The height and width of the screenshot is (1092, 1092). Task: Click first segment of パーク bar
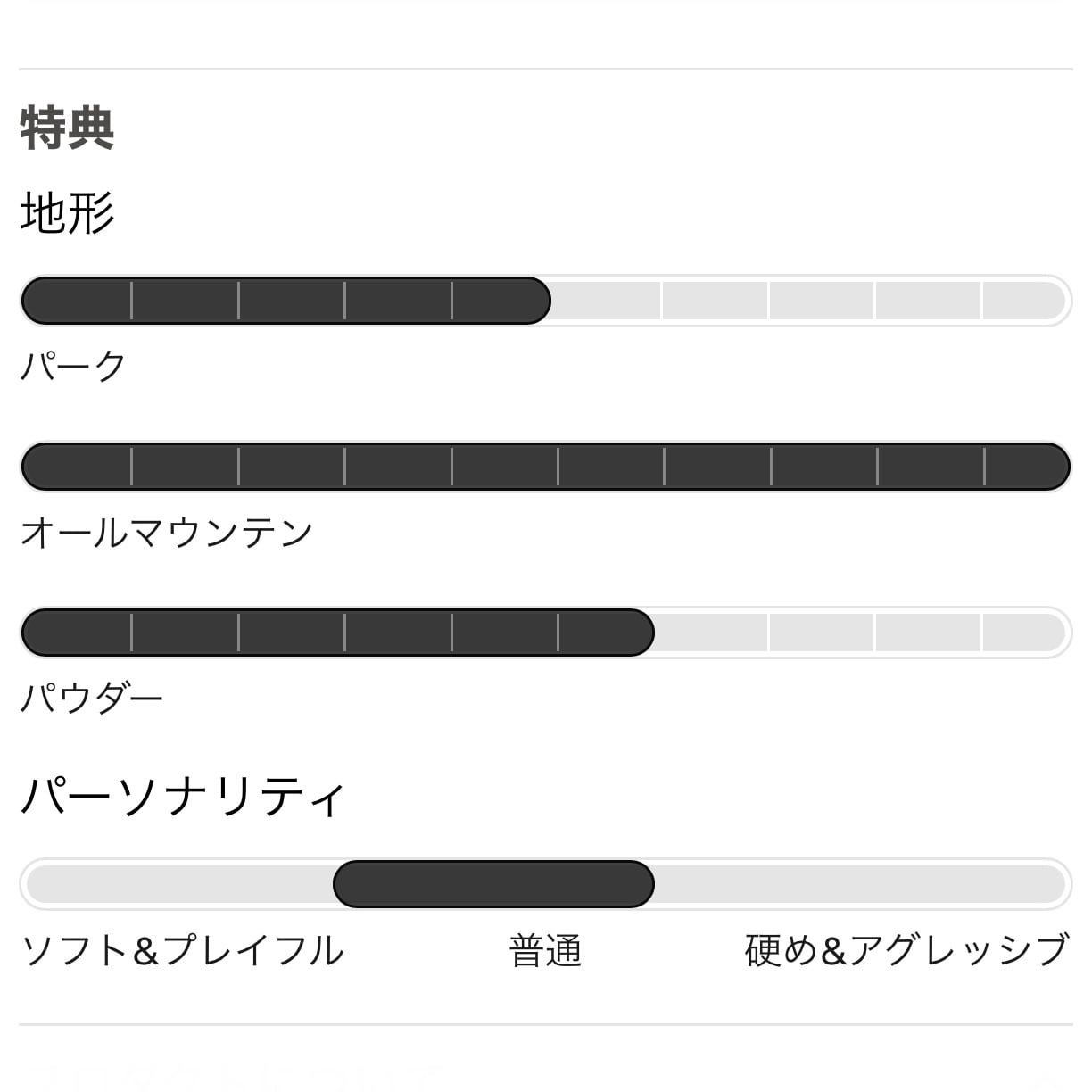pyautogui.click(x=77, y=301)
